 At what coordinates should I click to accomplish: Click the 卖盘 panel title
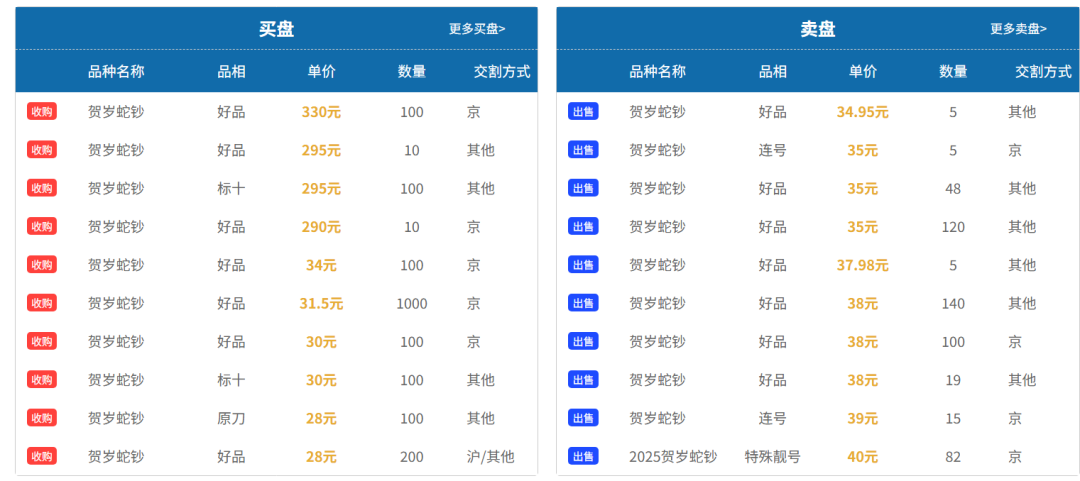pyautogui.click(x=818, y=29)
